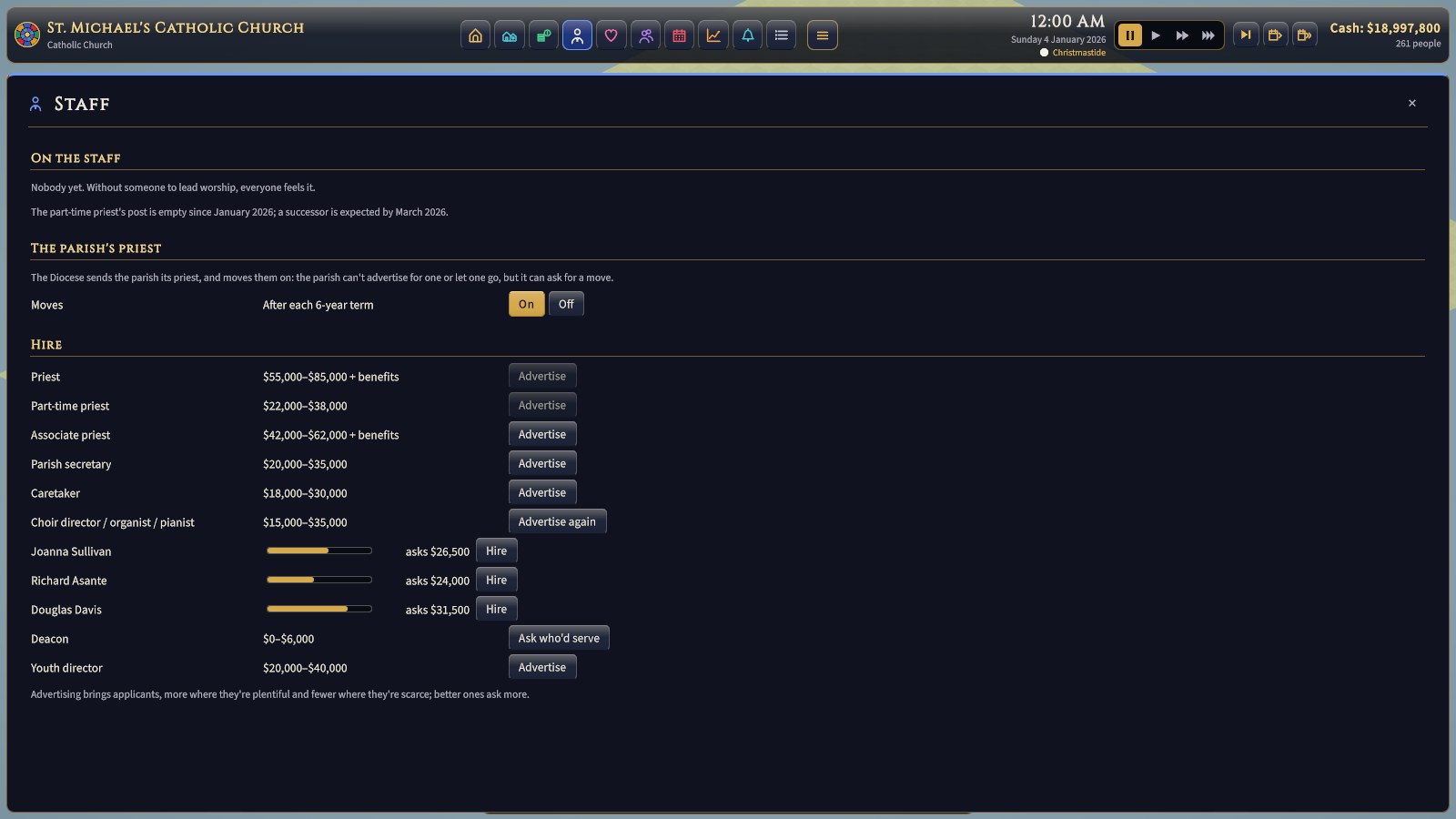Screen dimensions: 1456x819
Task: Close the Staff panel
Action: (x=1412, y=103)
